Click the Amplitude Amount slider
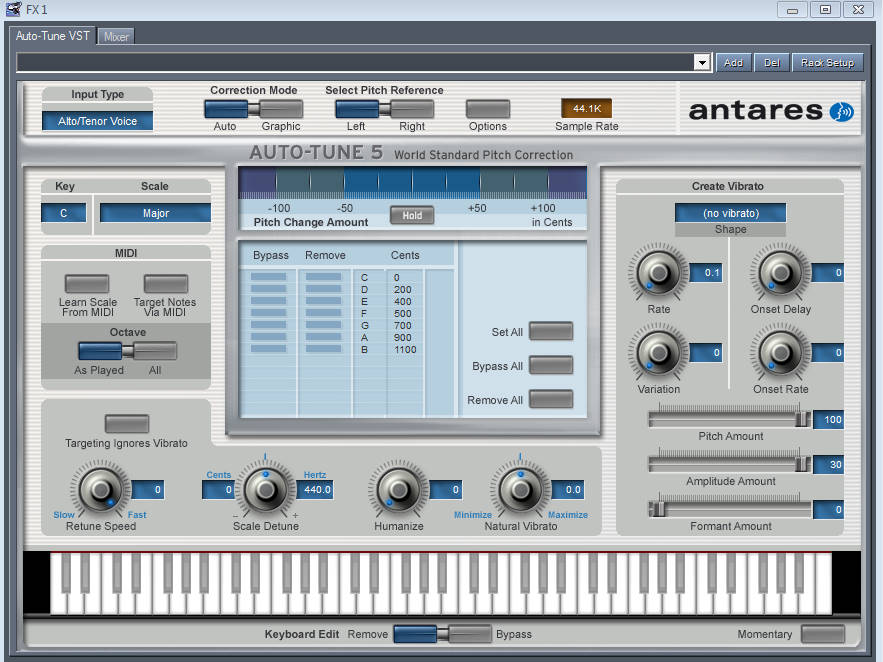 pos(730,464)
